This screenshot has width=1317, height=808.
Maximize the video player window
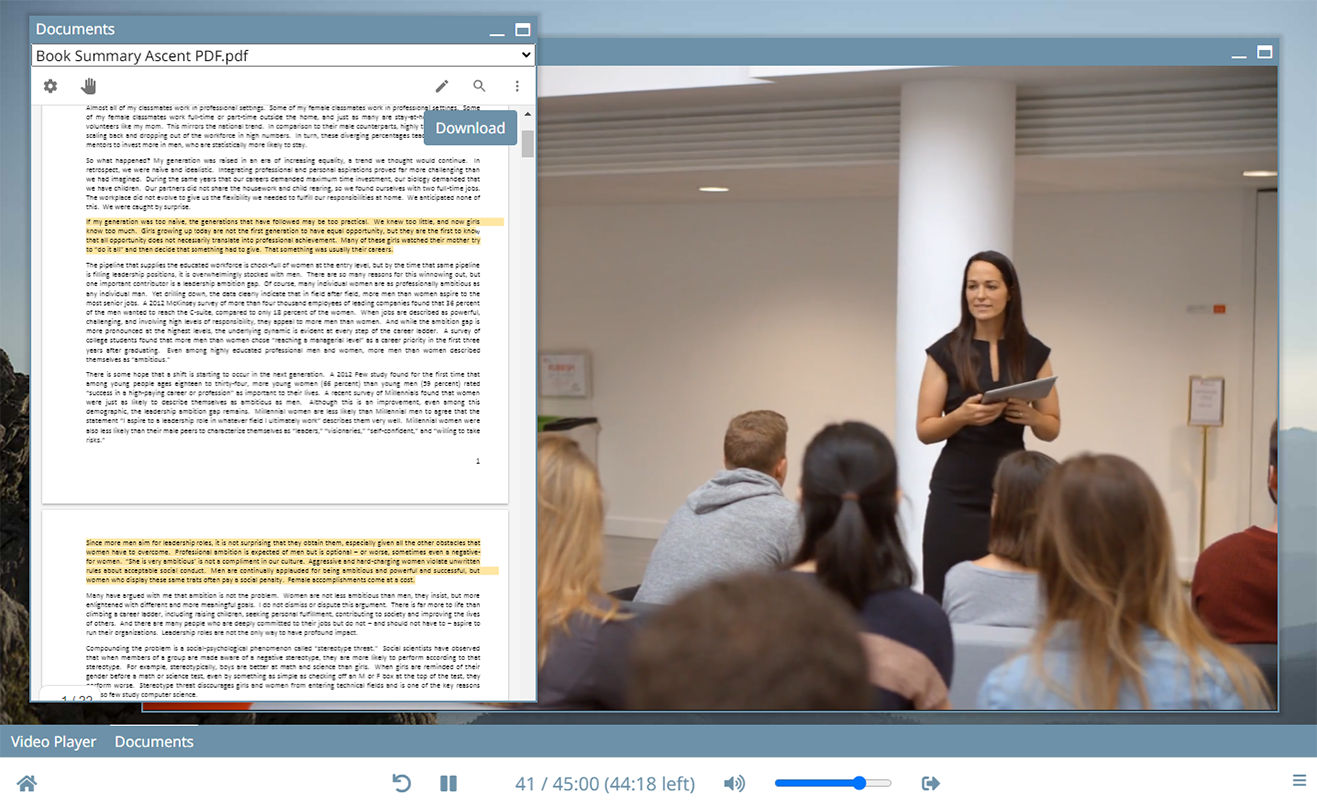1265,52
